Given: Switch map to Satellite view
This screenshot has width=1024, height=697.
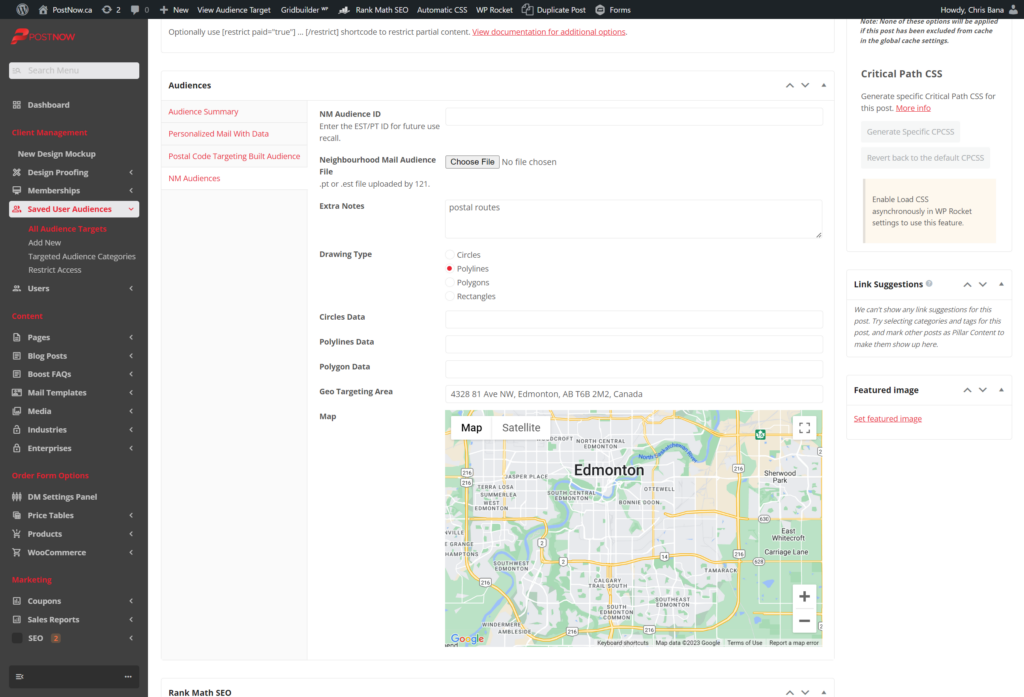Looking at the screenshot, I should pos(521,427).
